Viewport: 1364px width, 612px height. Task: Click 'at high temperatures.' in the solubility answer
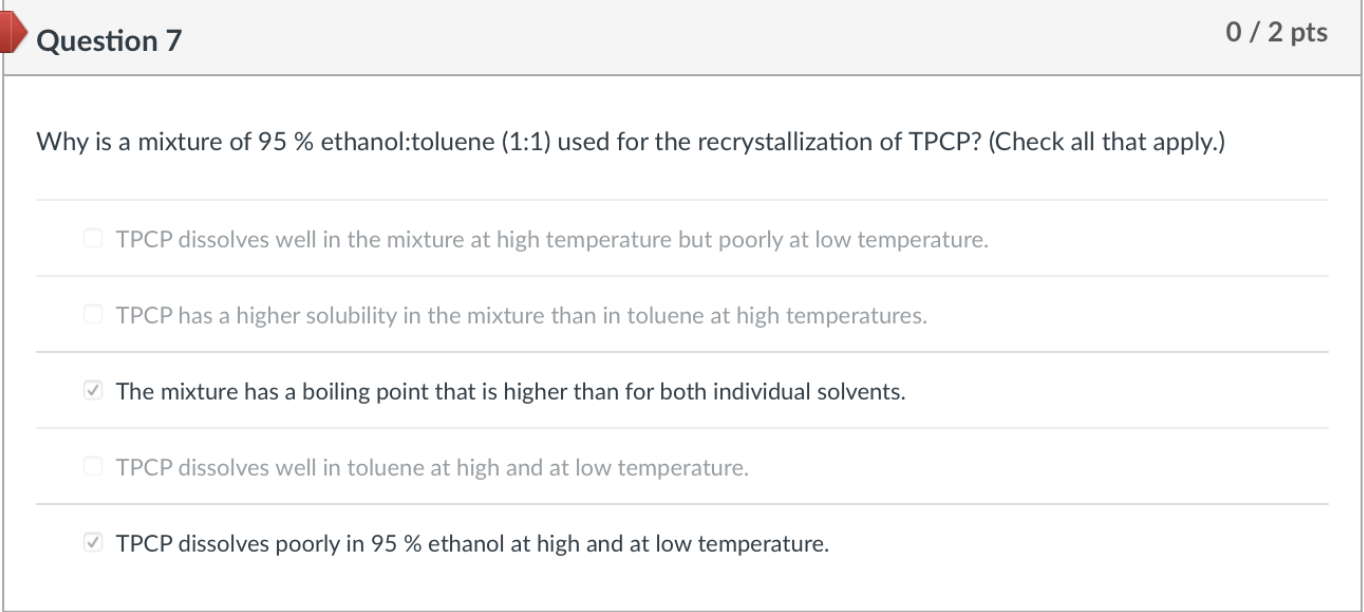832,316
